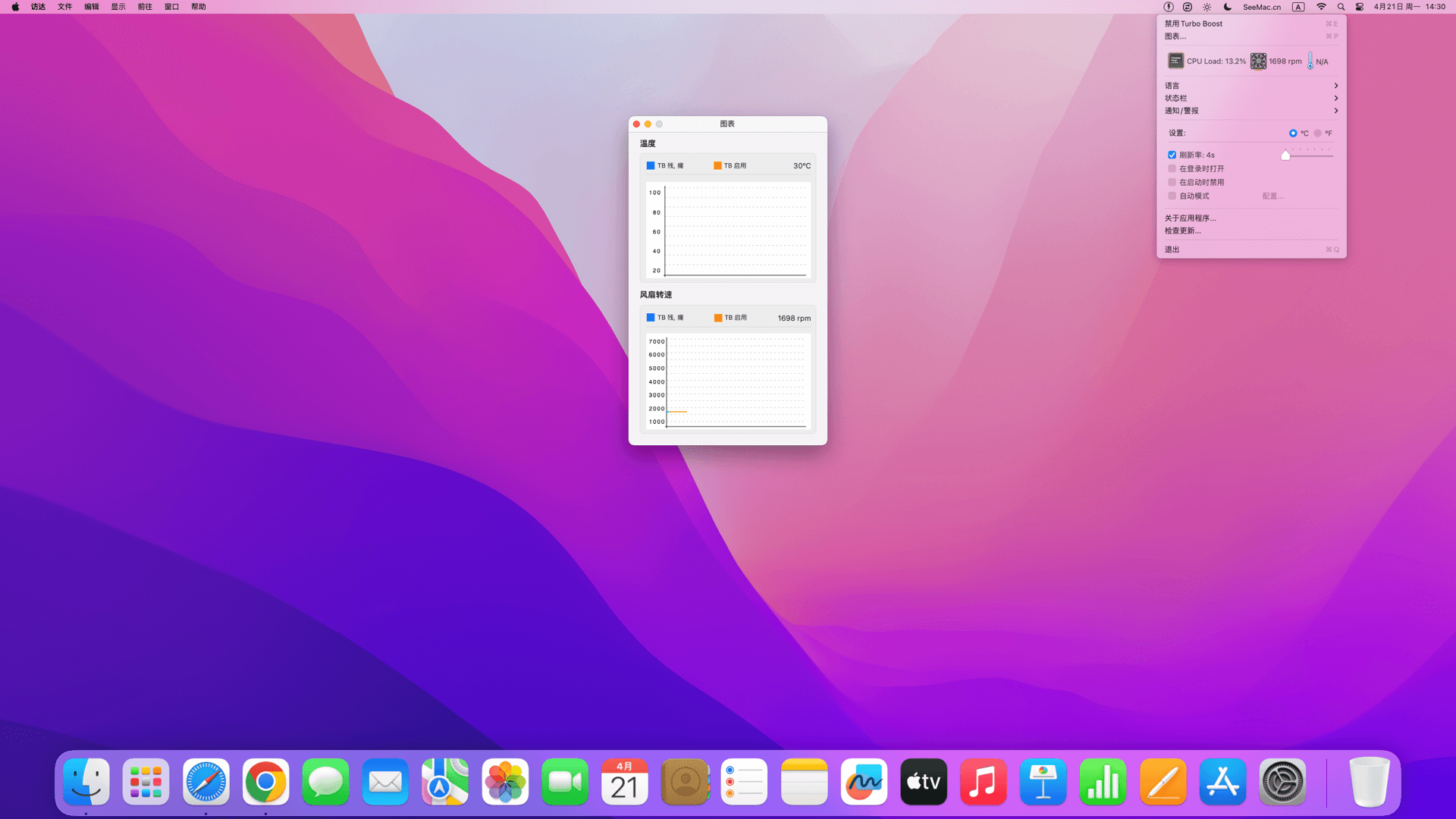Select the °F temperature unit radio button
The image size is (1456, 819).
pyautogui.click(x=1318, y=133)
